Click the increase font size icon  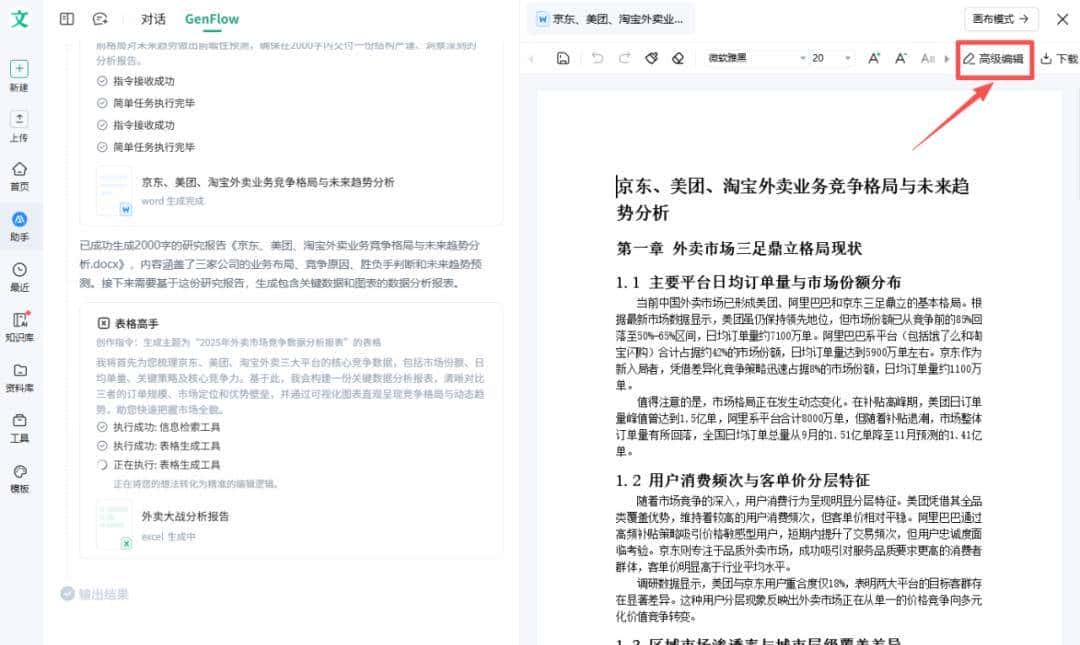coord(874,58)
